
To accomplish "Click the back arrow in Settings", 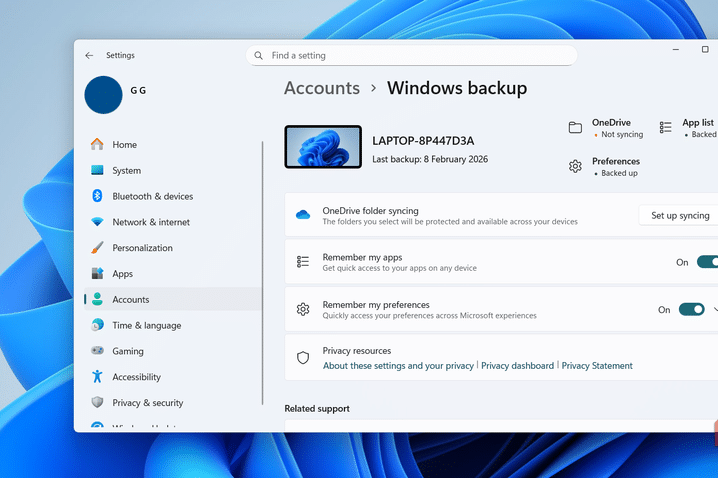I will pos(89,55).
